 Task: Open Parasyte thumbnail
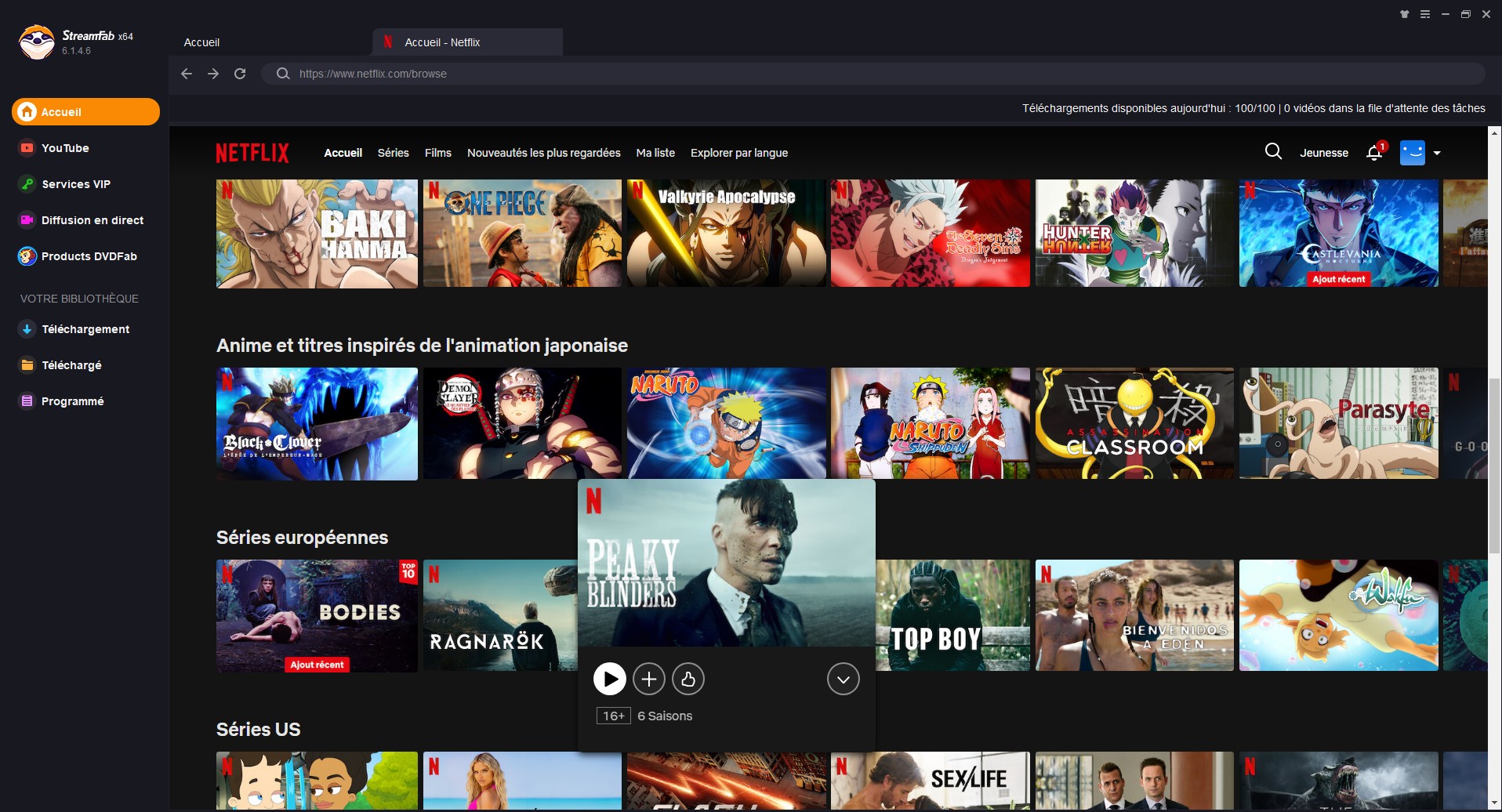pos(1339,423)
